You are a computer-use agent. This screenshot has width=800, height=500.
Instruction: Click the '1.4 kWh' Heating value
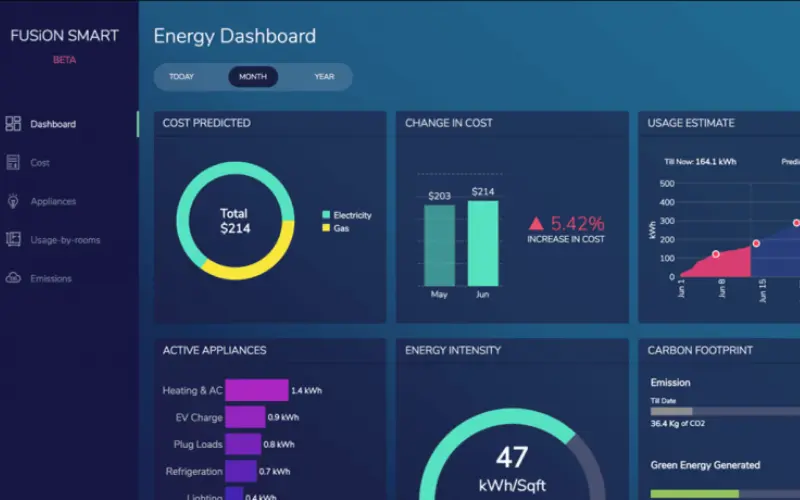[306, 391]
